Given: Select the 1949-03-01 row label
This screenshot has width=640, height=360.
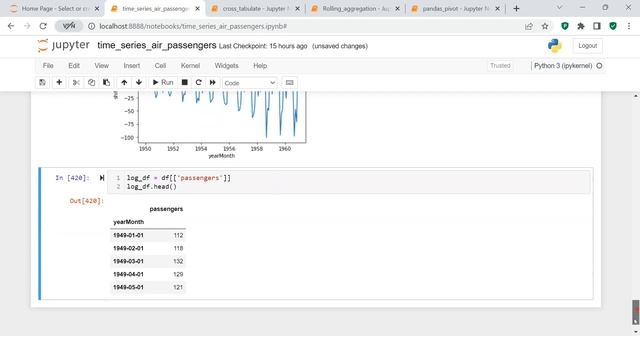Looking at the screenshot, I should (x=128, y=261).
